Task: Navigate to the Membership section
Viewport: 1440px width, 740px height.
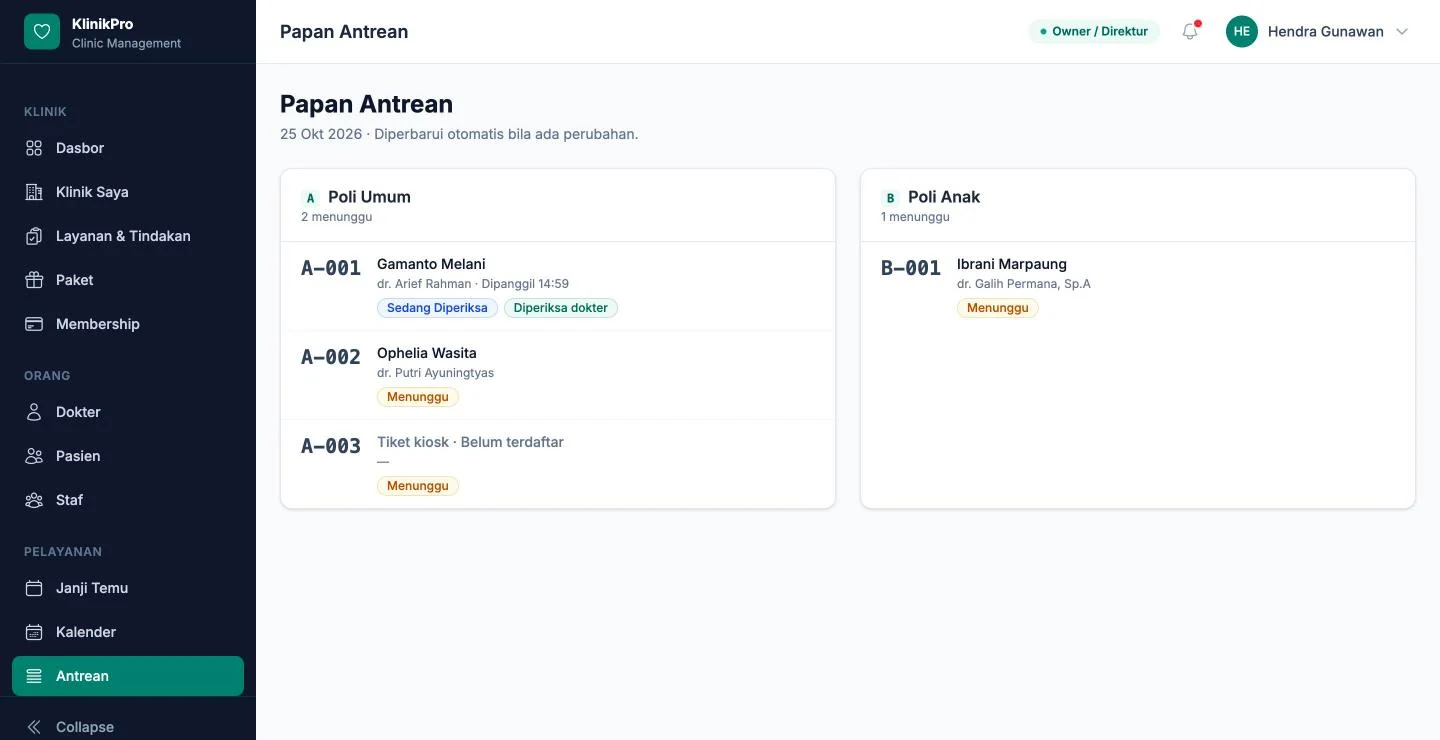Action: [x=128, y=324]
